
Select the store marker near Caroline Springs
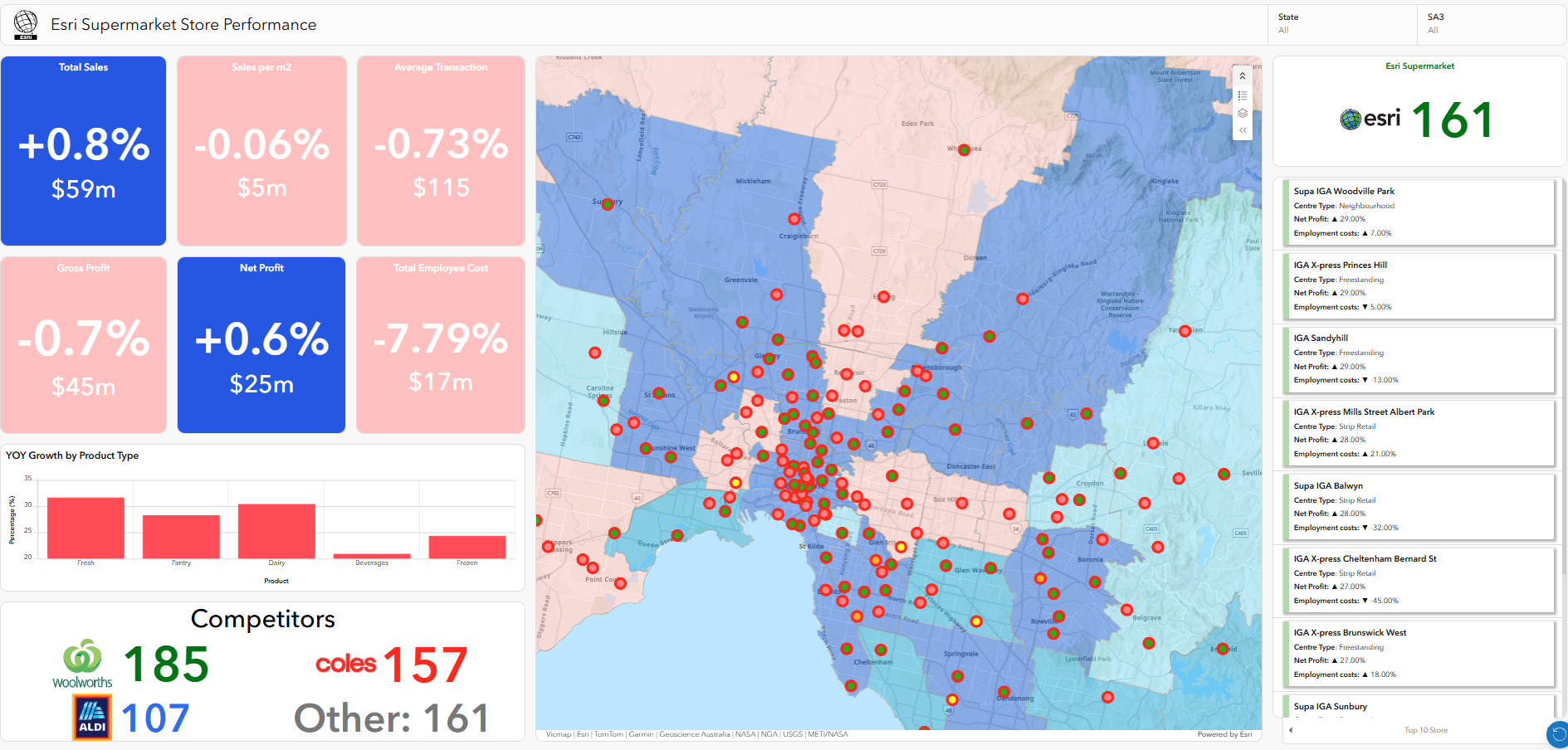coord(604,400)
